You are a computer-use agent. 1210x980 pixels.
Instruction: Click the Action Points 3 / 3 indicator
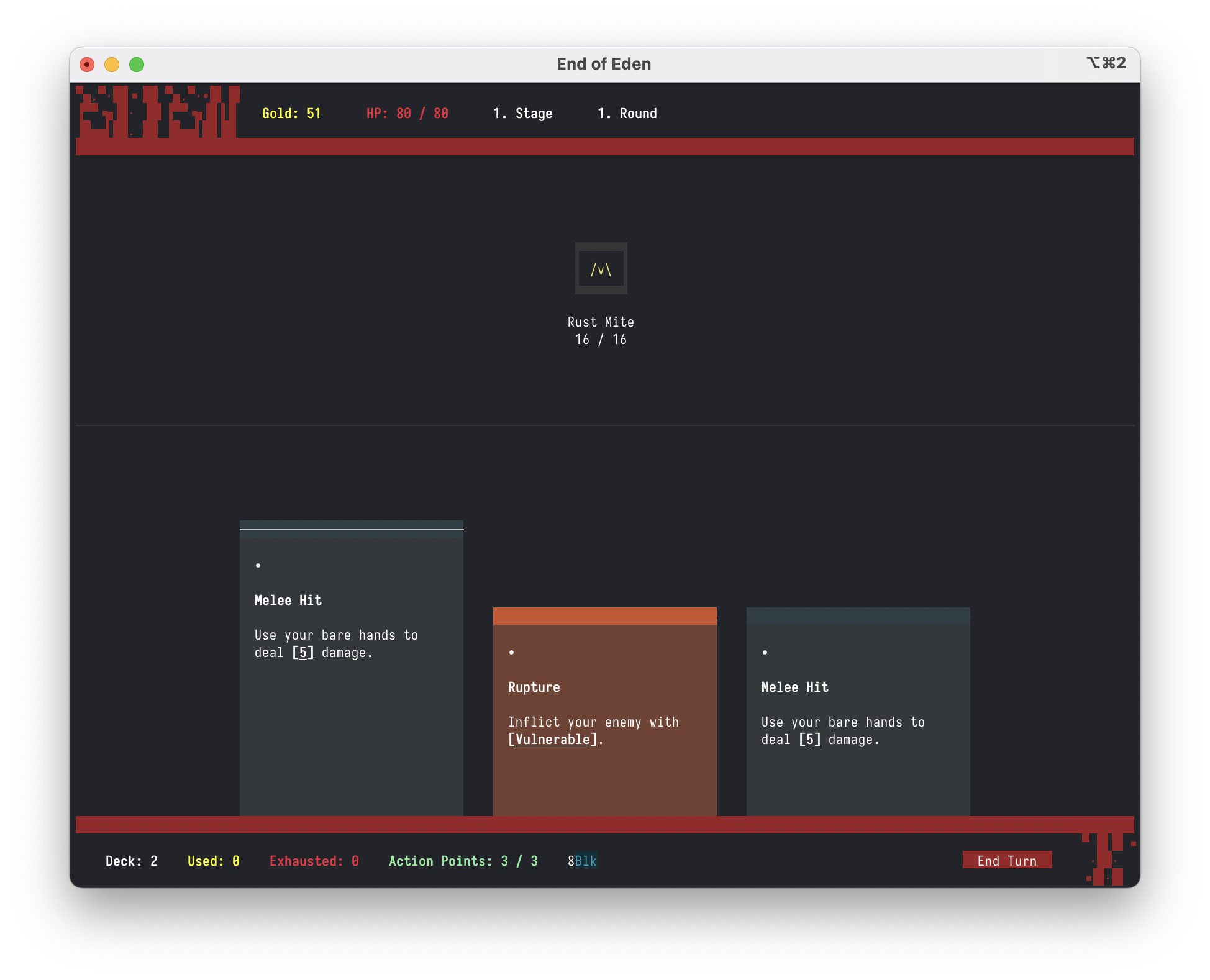tap(463, 861)
